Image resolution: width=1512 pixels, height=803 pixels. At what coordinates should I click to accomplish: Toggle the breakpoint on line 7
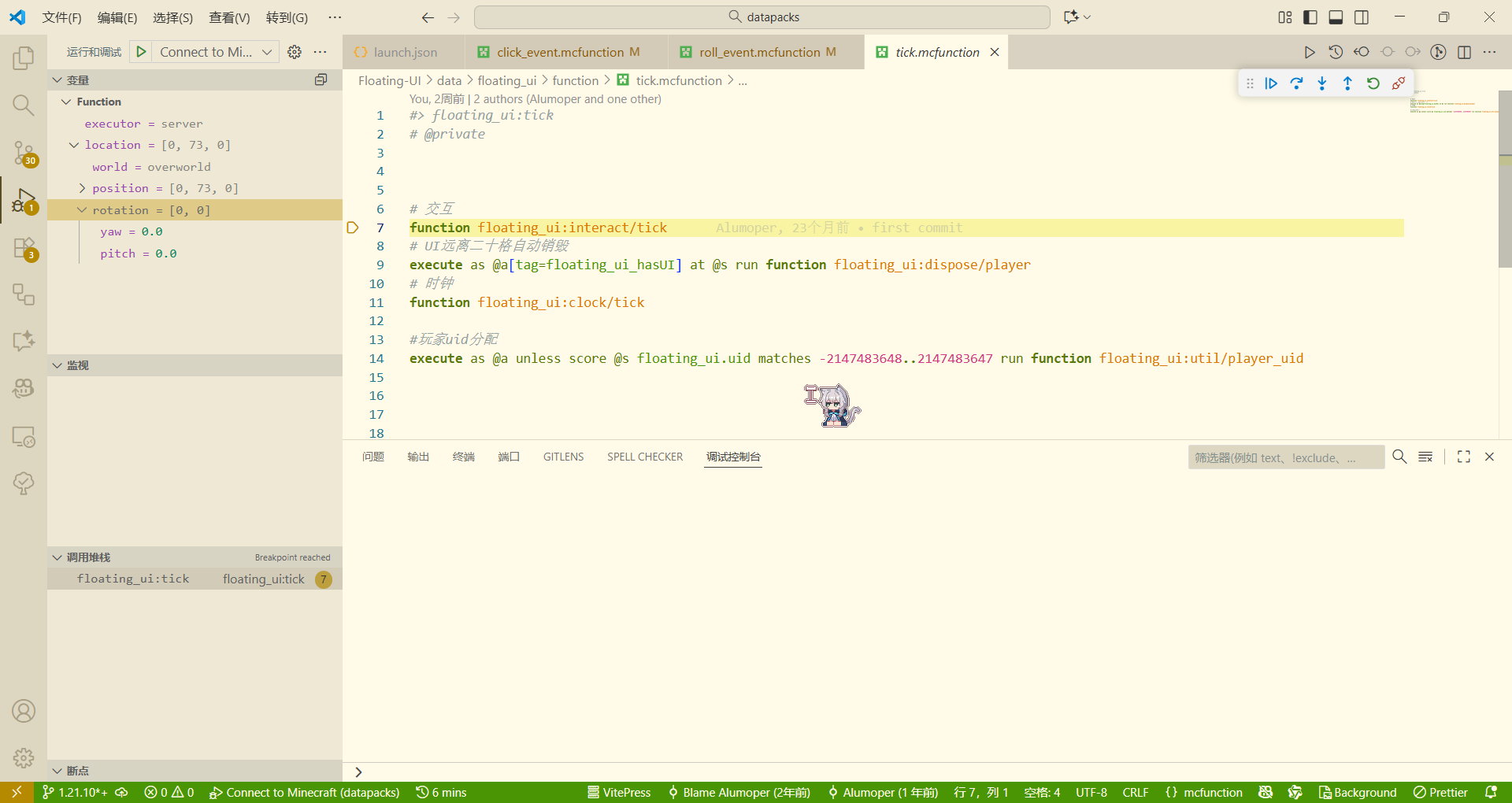click(353, 228)
